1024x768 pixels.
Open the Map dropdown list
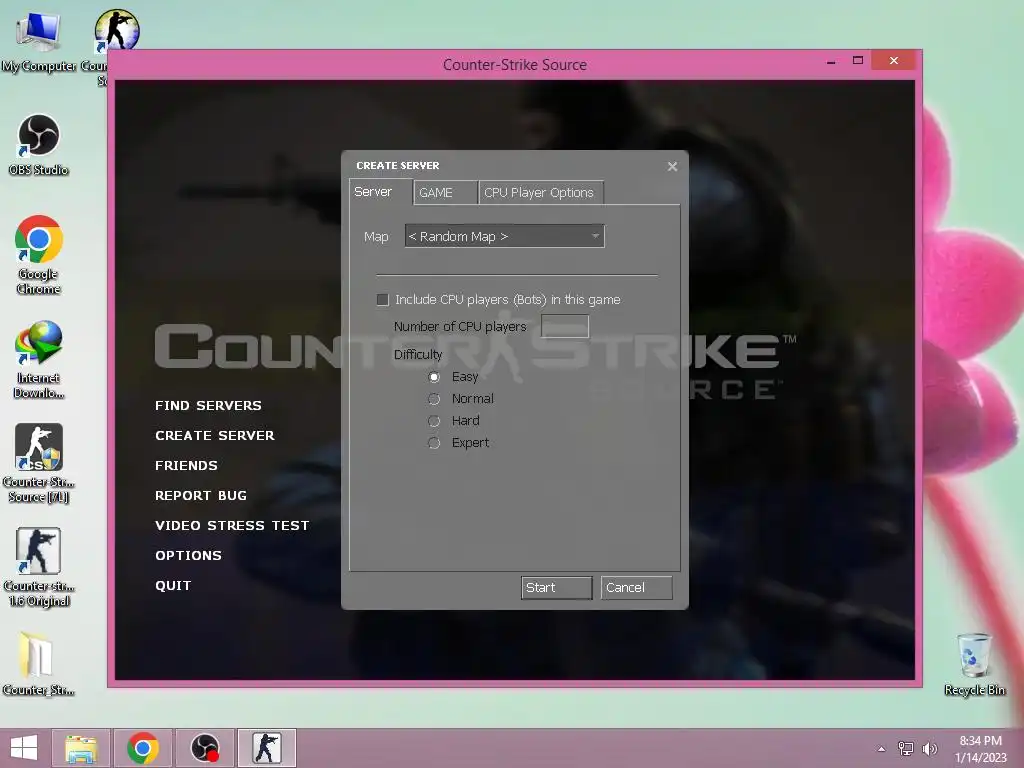pos(504,236)
